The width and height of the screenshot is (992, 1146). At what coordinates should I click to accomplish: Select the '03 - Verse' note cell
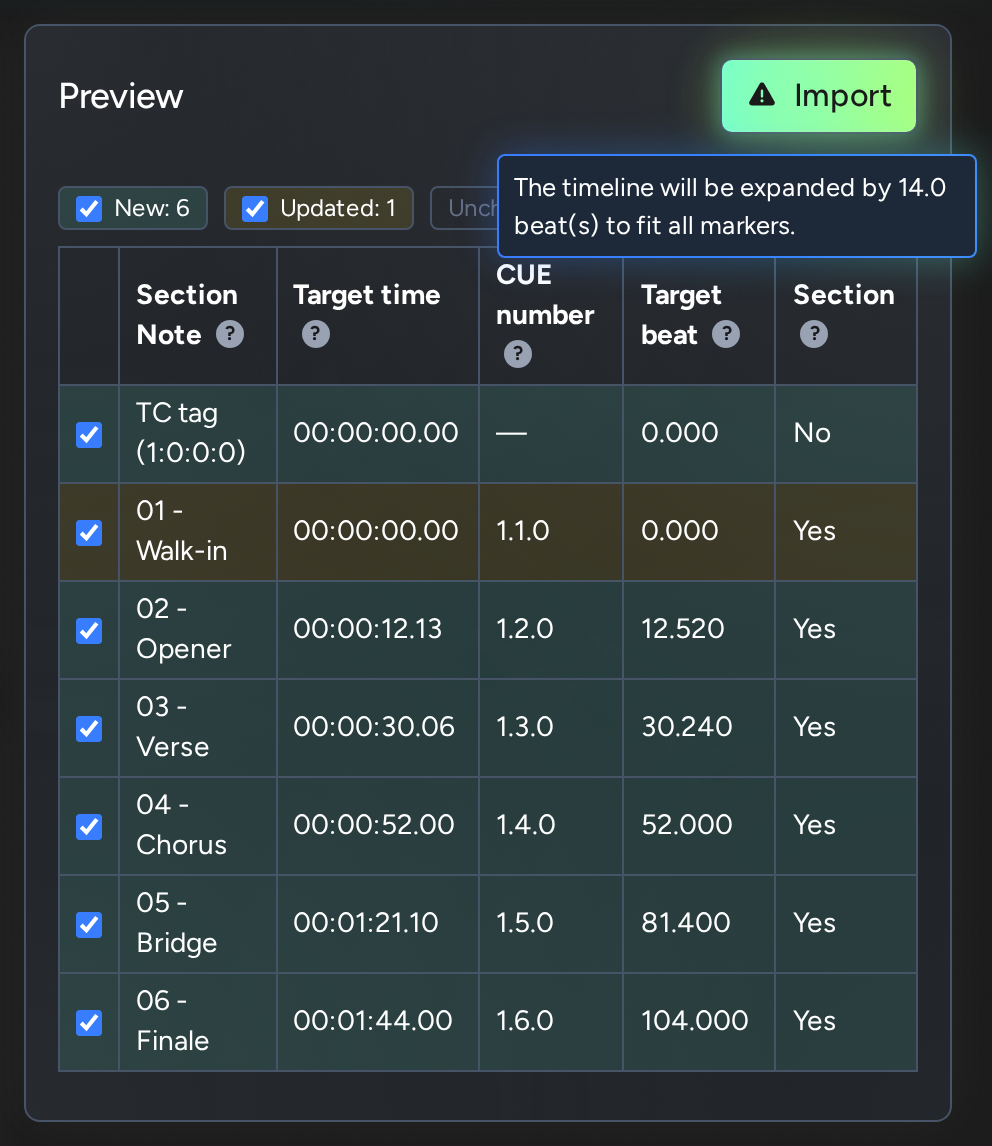[x=198, y=727]
